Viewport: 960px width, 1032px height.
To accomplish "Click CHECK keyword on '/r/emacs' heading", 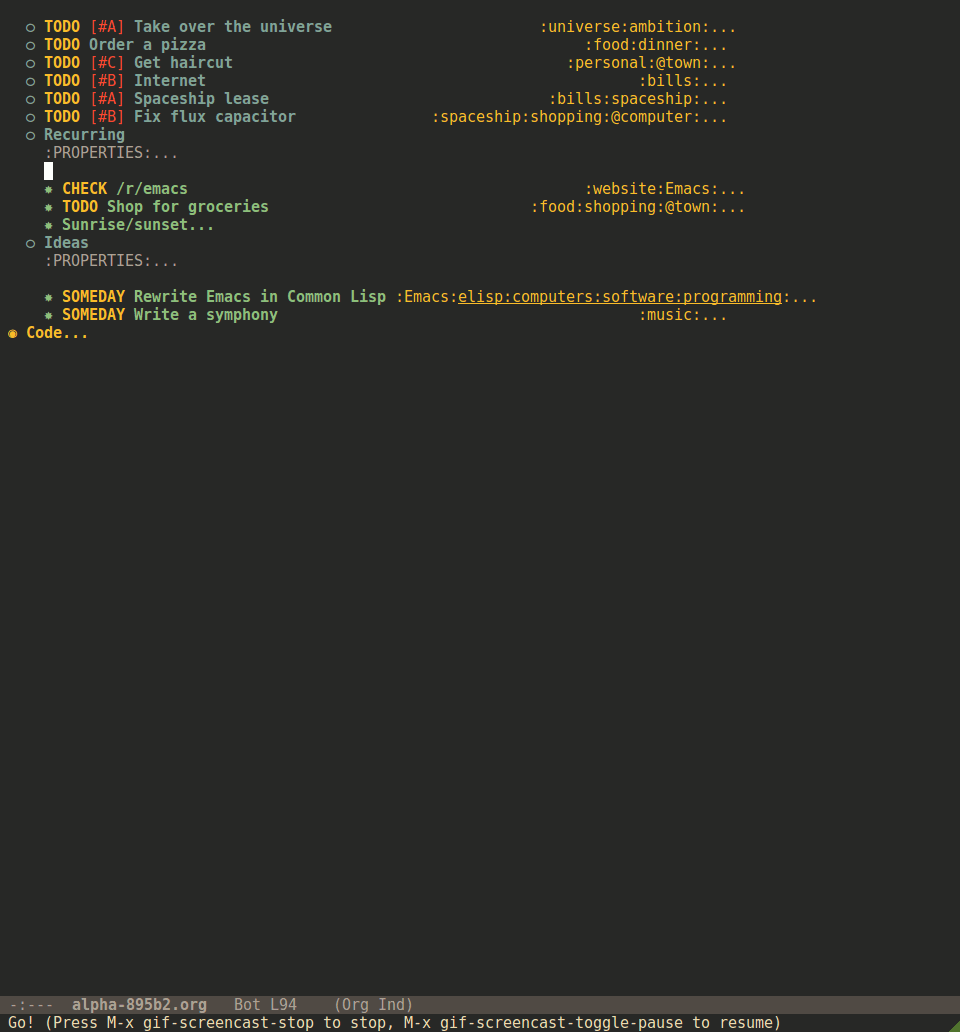I will coord(85,189).
